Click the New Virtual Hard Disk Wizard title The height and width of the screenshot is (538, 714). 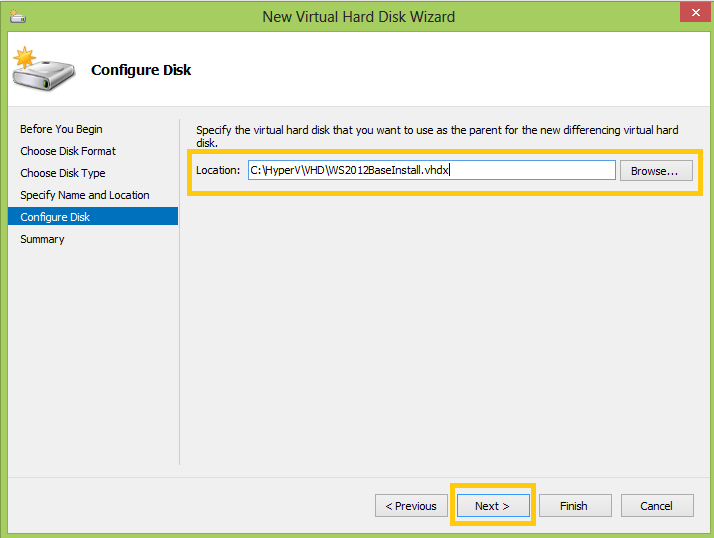click(x=359, y=17)
